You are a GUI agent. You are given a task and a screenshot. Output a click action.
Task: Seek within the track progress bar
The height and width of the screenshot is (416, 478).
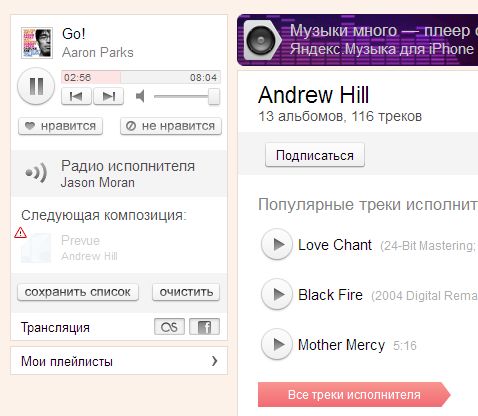pos(141,77)
